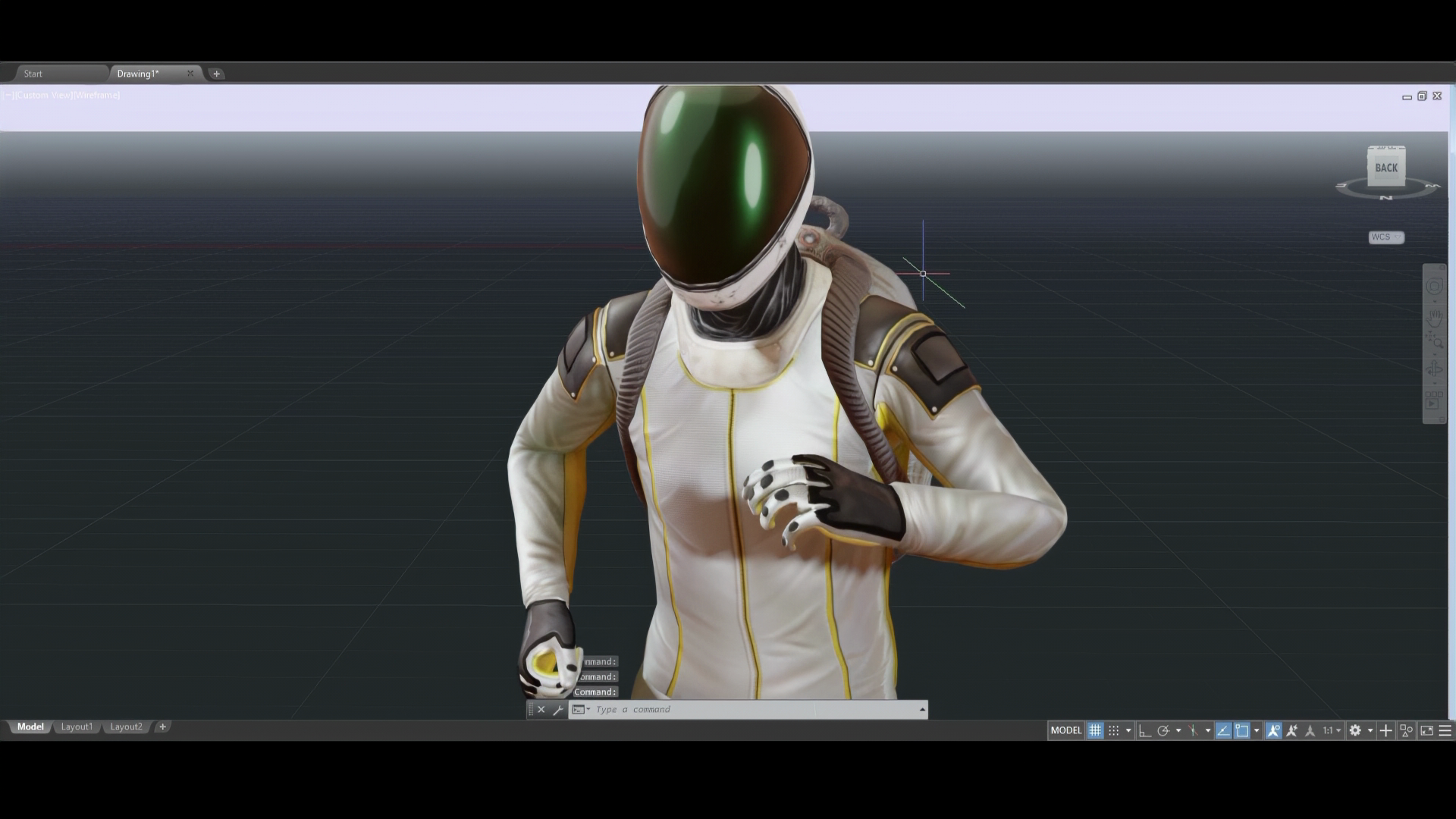The width and height of the screenshot is (1456, 819).
Task: Close the command line window
Action: pos(541,710)
